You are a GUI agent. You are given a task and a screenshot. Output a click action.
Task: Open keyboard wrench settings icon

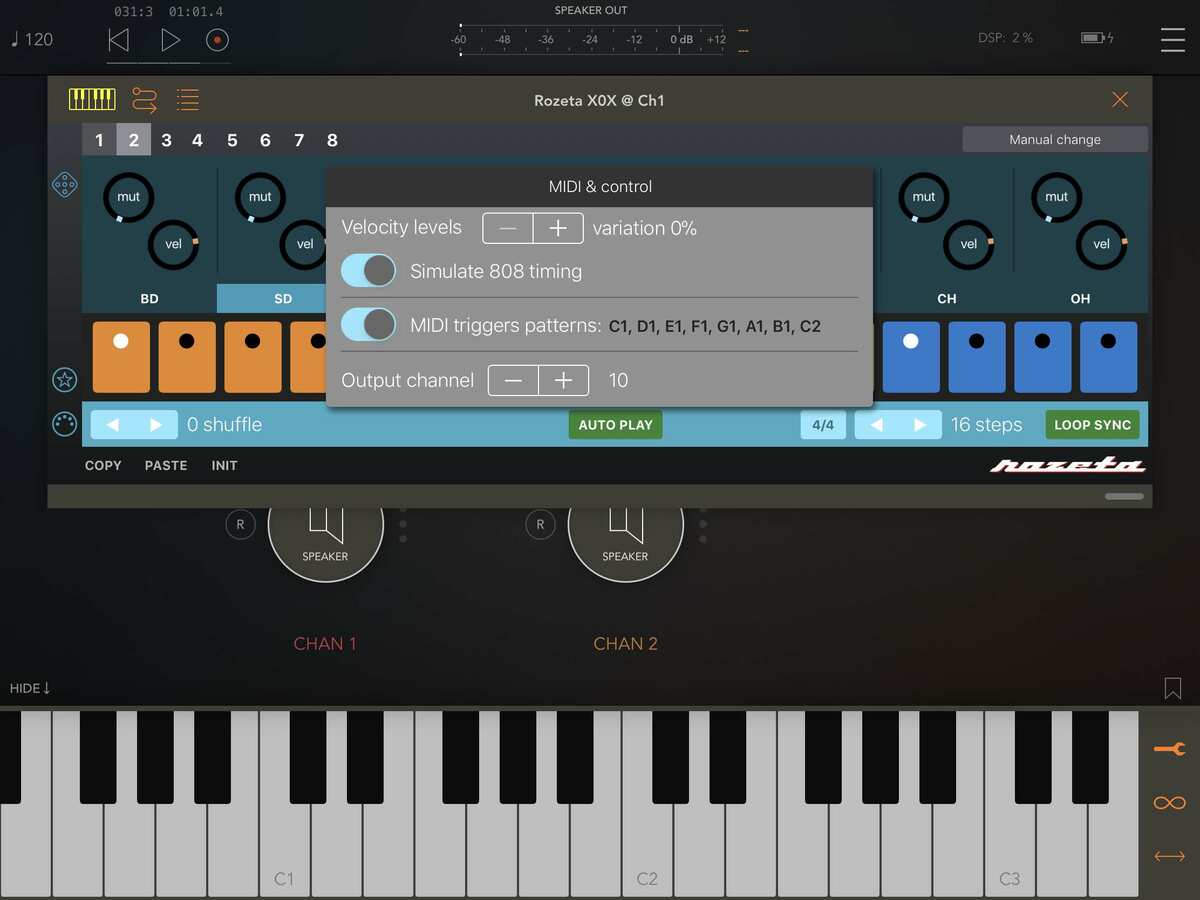(x=1169, y=749)
